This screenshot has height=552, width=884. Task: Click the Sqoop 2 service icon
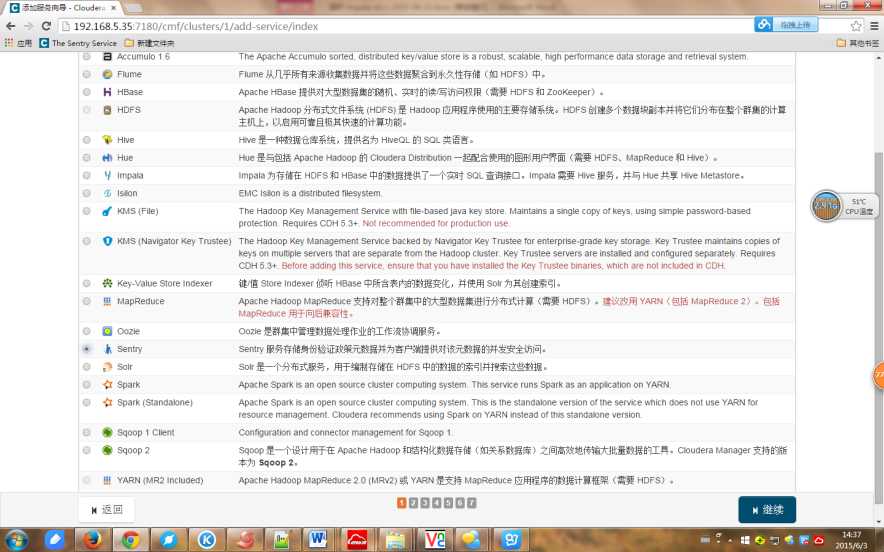coord(107,451)
